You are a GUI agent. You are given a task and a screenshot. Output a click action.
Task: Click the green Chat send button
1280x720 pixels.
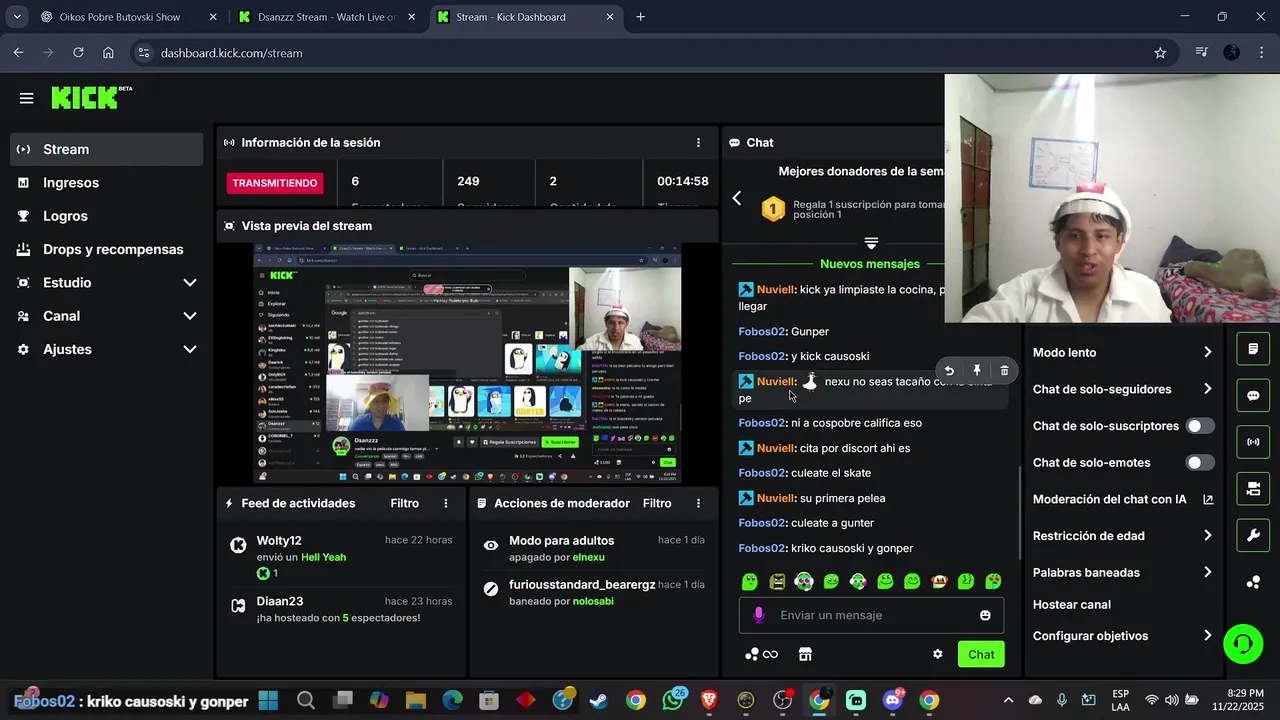coord(981,654)
